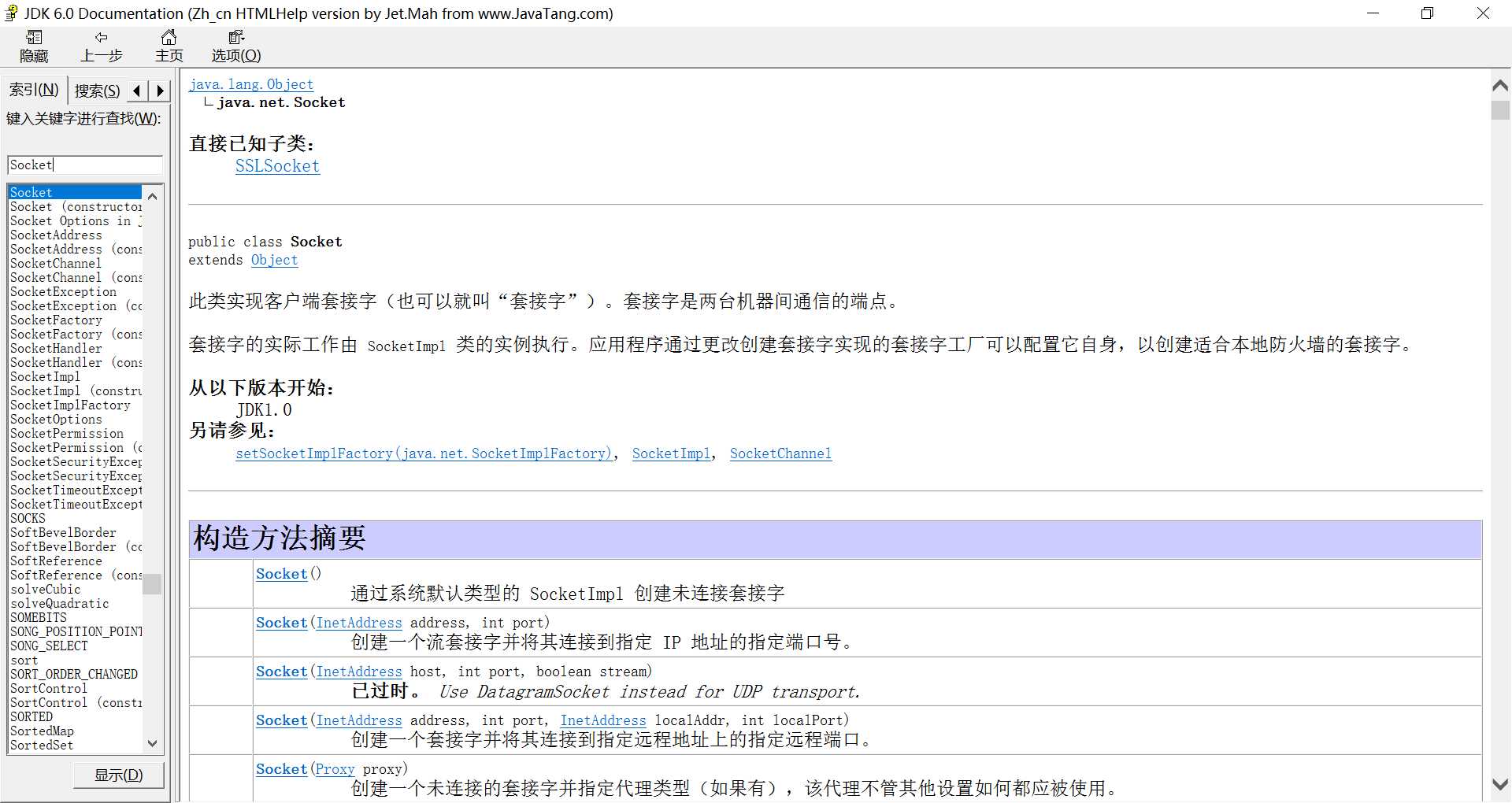Viewport: 1512px width, 803px height.
Task: Select SOCKS index entry
Action: coord(28,518)
